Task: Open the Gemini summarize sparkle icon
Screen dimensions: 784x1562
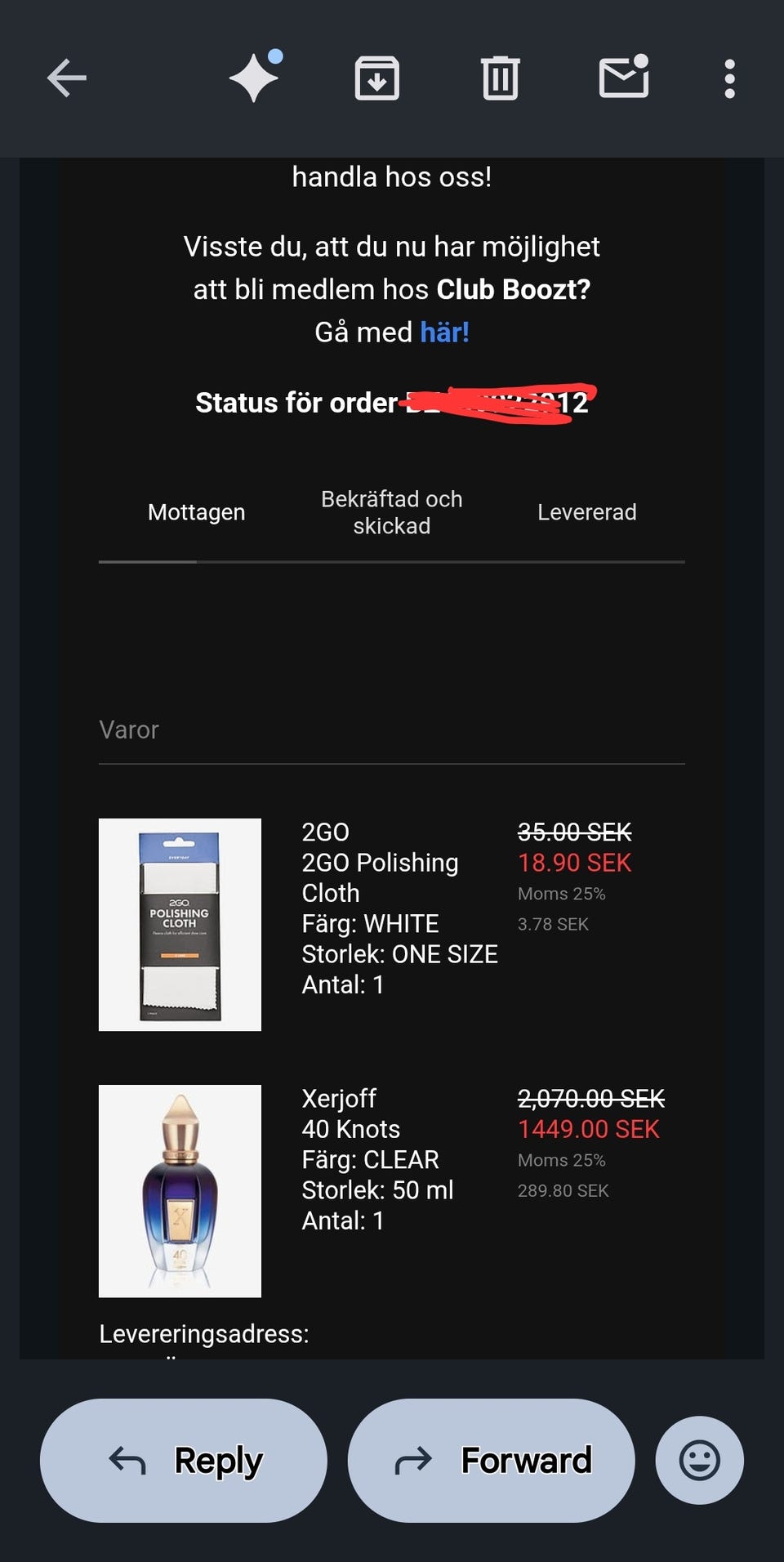Action: tap(255, 78)
